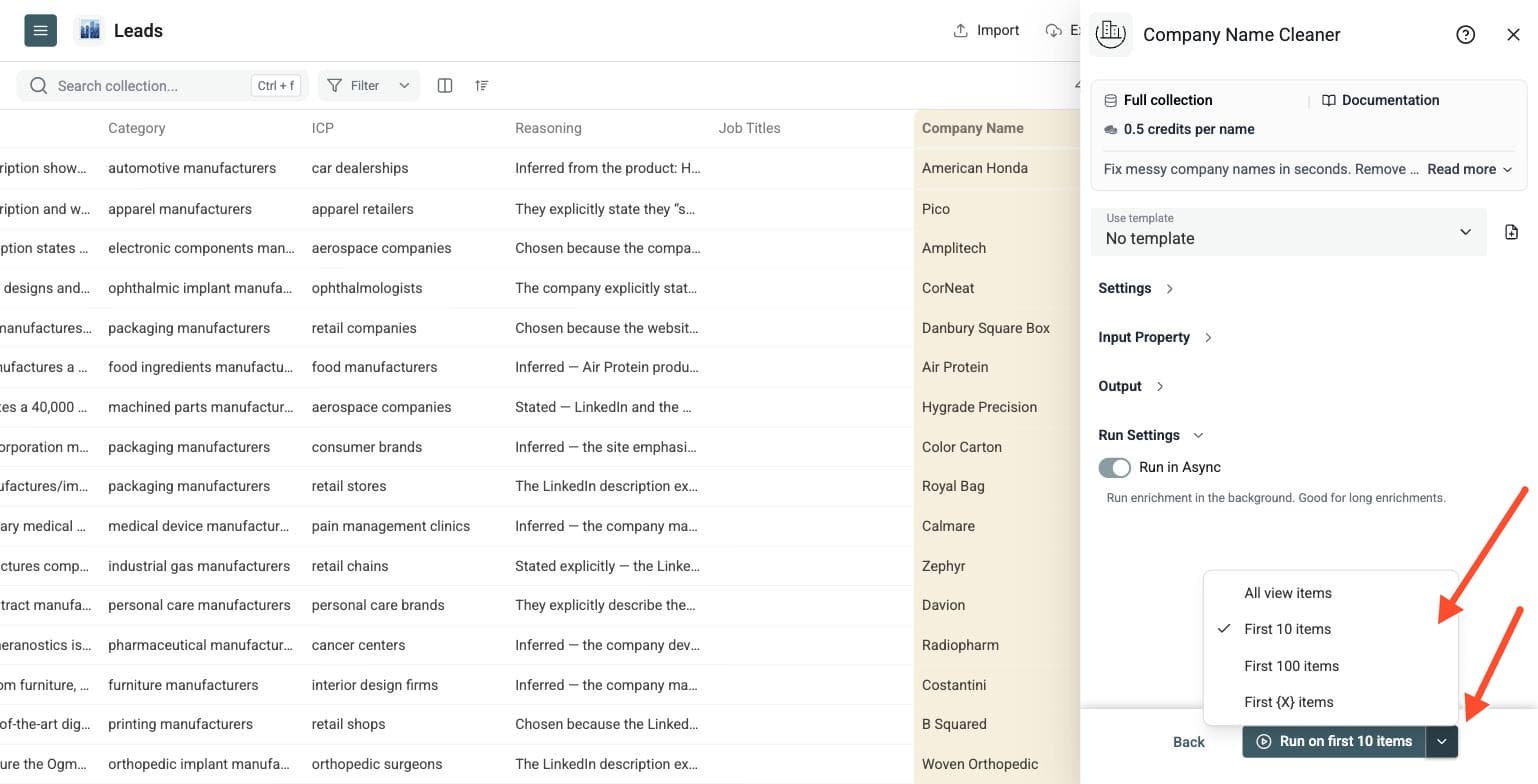Open the hamburger navigation menu
The image size is (1538, 784).
coord(40,31)
